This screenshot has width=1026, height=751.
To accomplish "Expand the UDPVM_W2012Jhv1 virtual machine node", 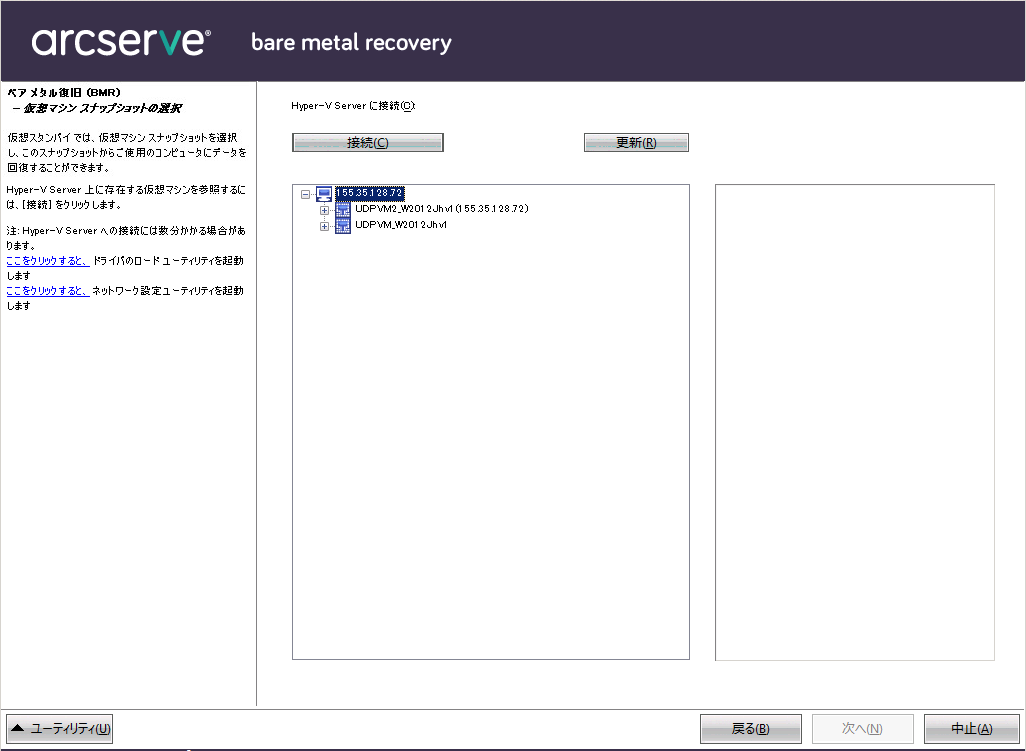I will pyautogui.click(x=324, y=226).
